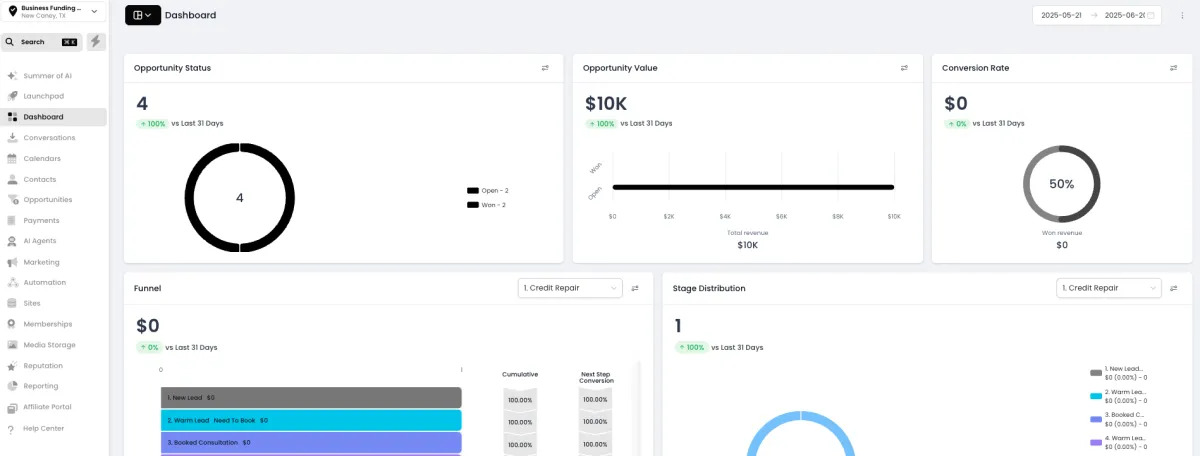Click the New Lead funnel bar
The height and width of the screenshot is (456, 1200).
tap(311, 397)
